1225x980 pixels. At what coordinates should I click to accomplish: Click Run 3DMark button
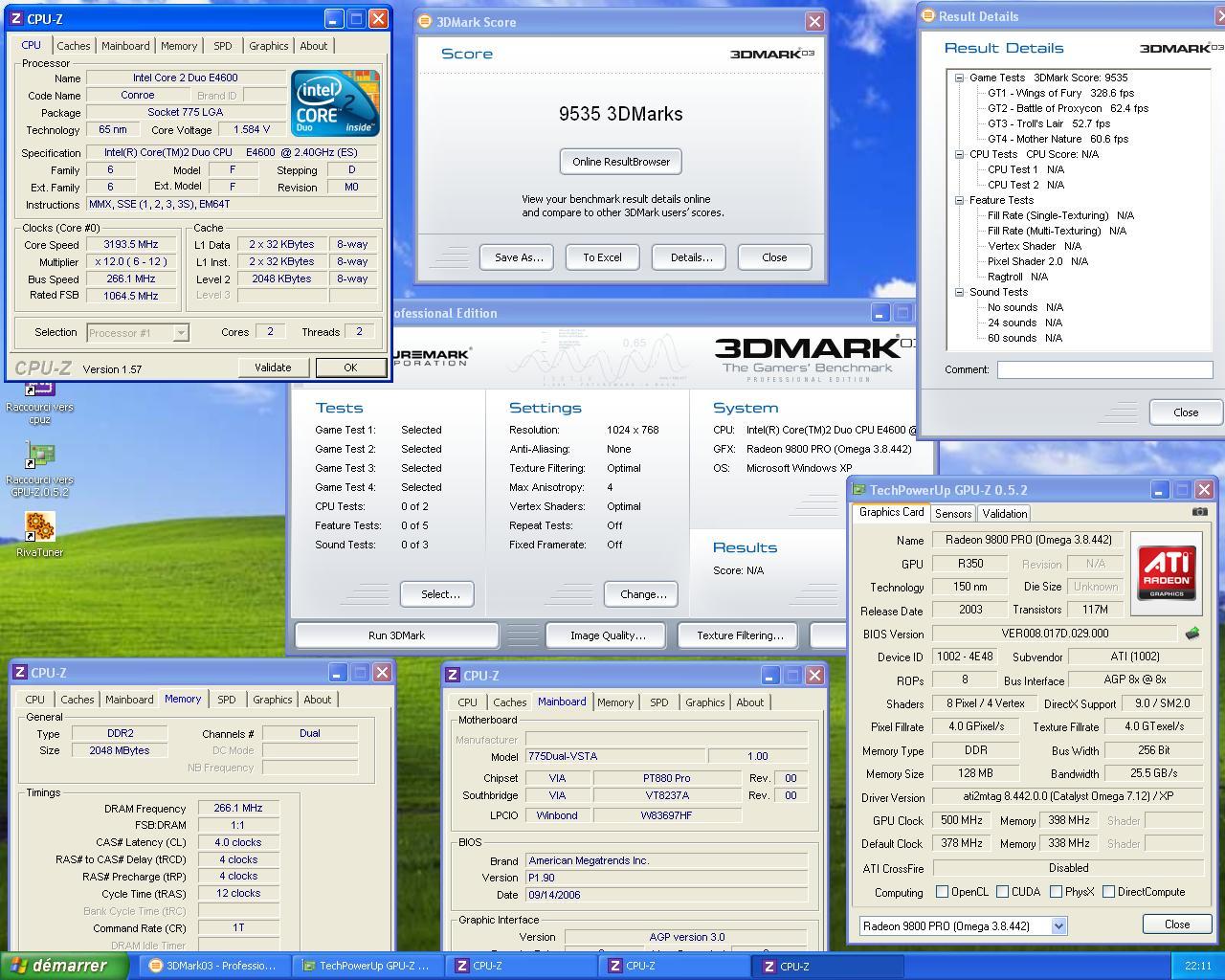point(396,635)
